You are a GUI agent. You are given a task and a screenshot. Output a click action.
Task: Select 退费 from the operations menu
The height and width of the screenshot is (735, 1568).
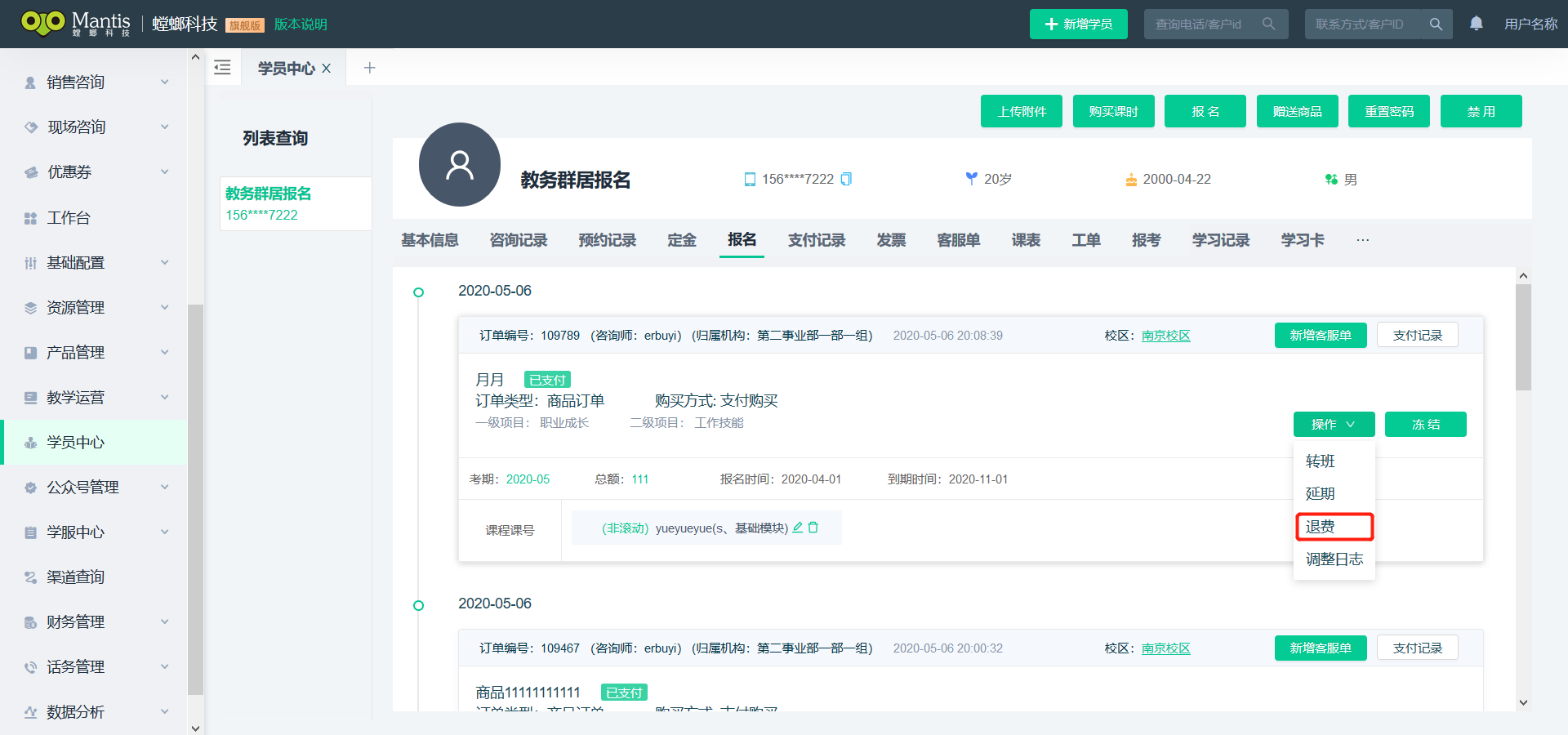point(1334,527)
